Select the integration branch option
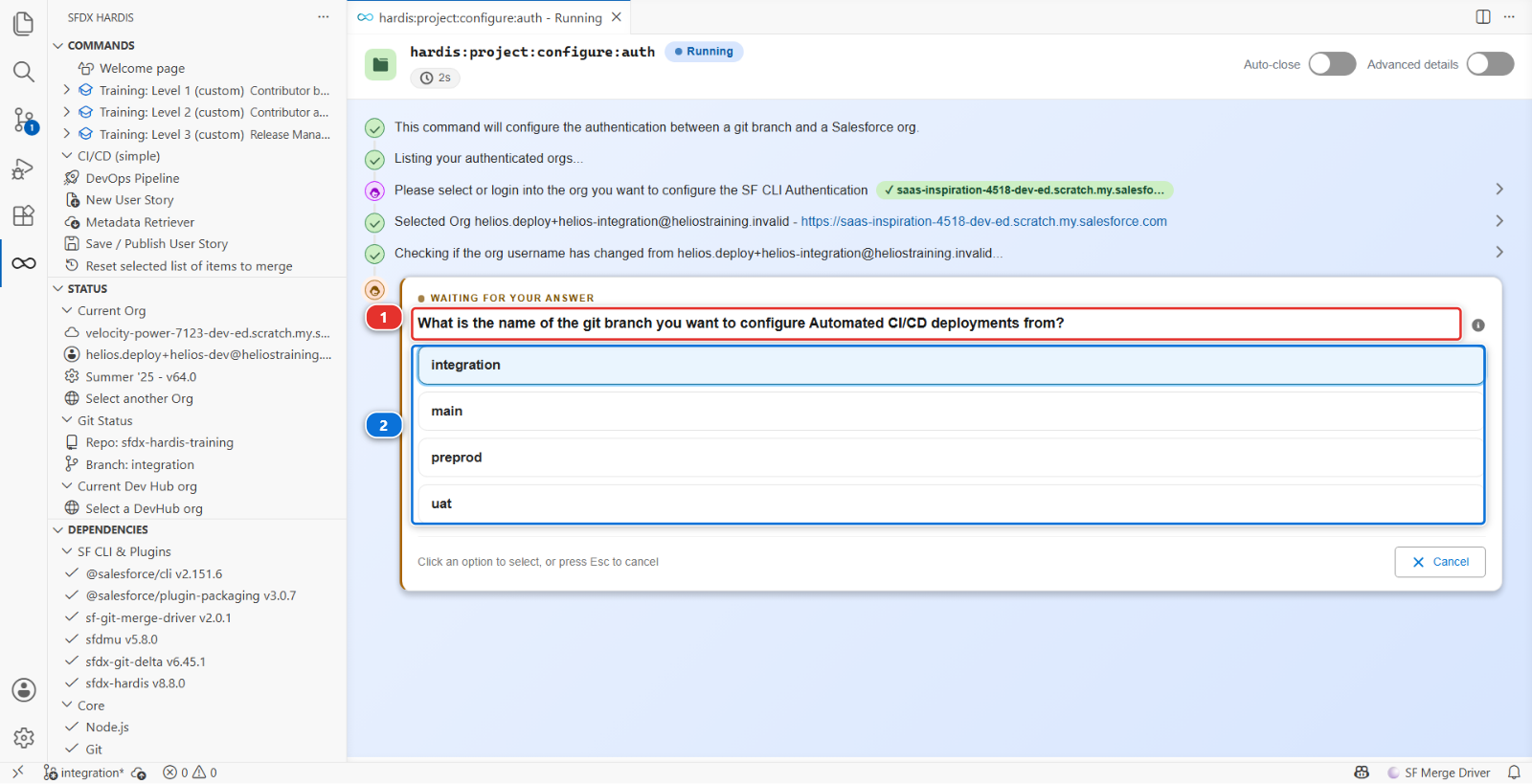Viewport: 1532px width, 784px height. (x=949, y=365)
